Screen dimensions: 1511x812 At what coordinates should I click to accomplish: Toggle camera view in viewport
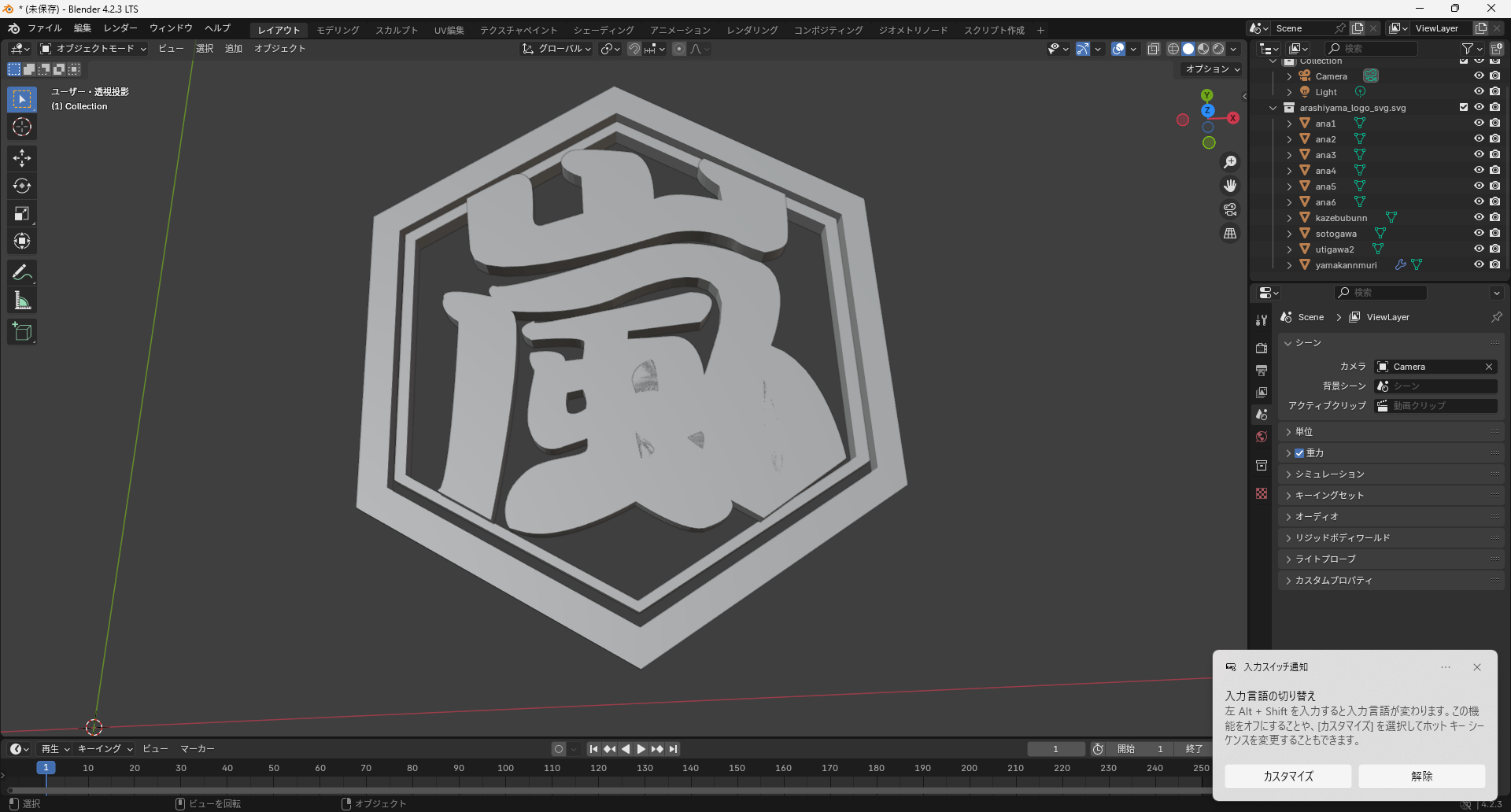tap(1230, 209)
